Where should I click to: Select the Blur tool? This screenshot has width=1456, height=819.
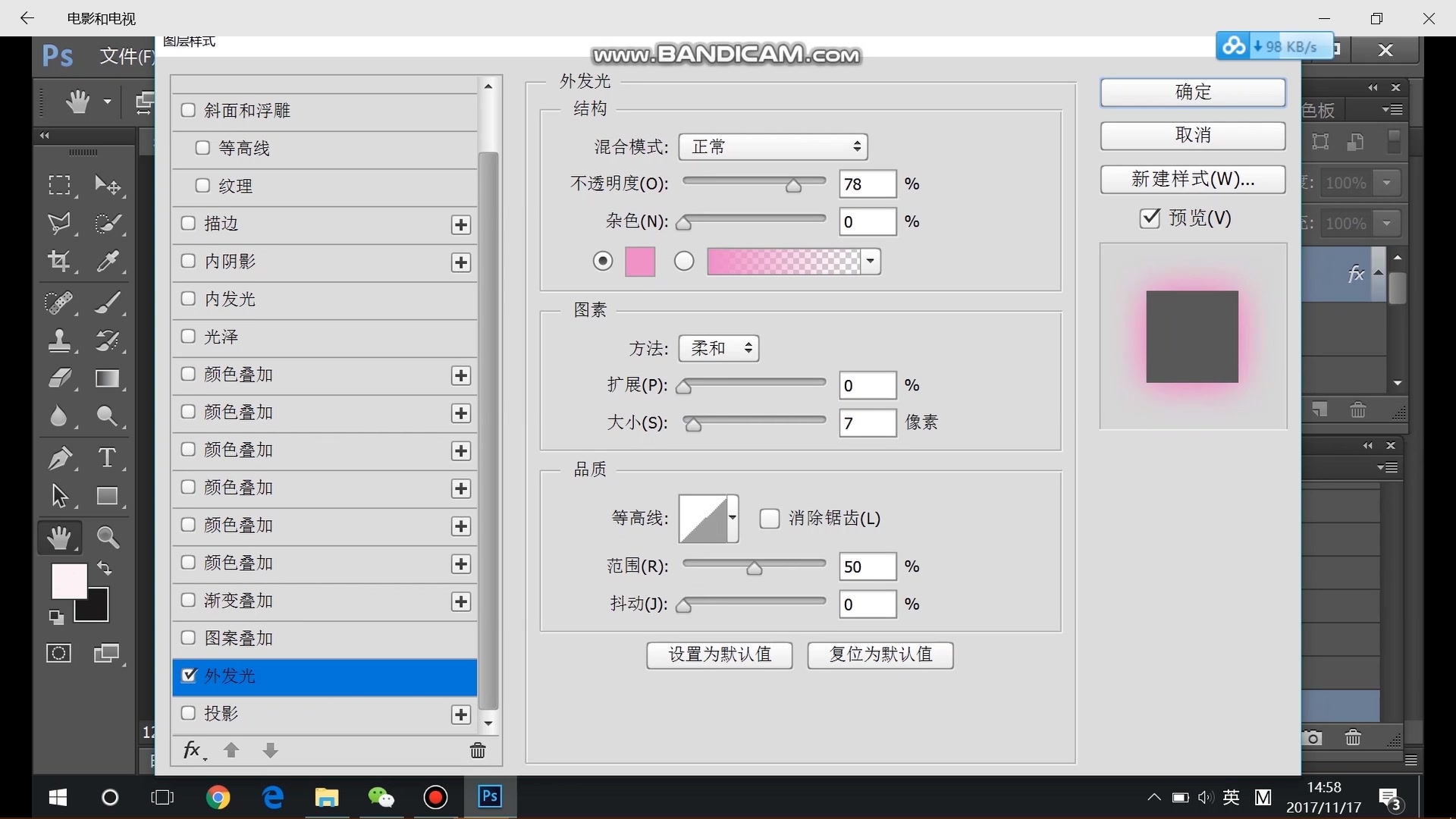coord(59,416)
